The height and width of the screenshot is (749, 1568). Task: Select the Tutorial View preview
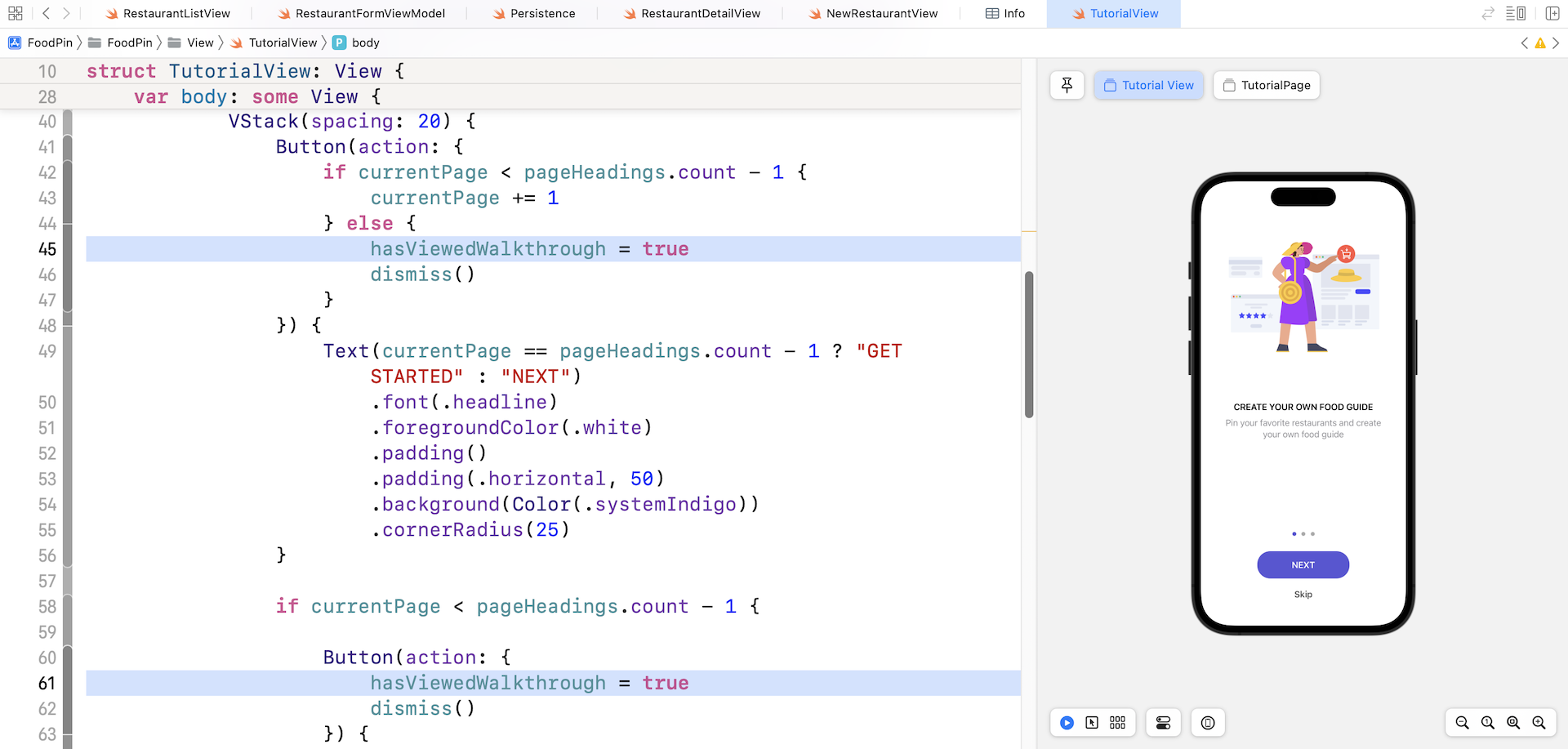1148,85
